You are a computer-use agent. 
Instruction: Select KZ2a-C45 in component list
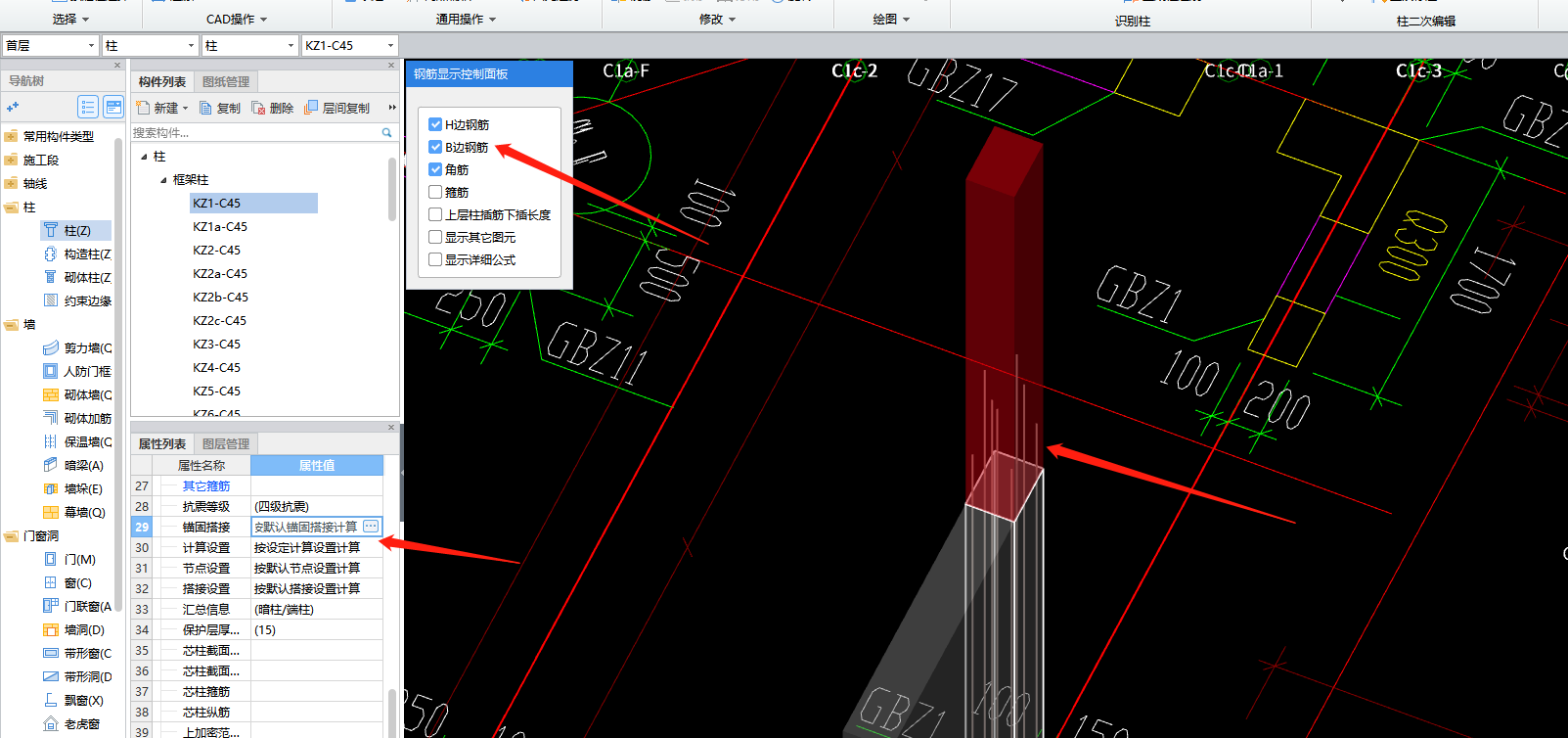click(x=220, y=273)
